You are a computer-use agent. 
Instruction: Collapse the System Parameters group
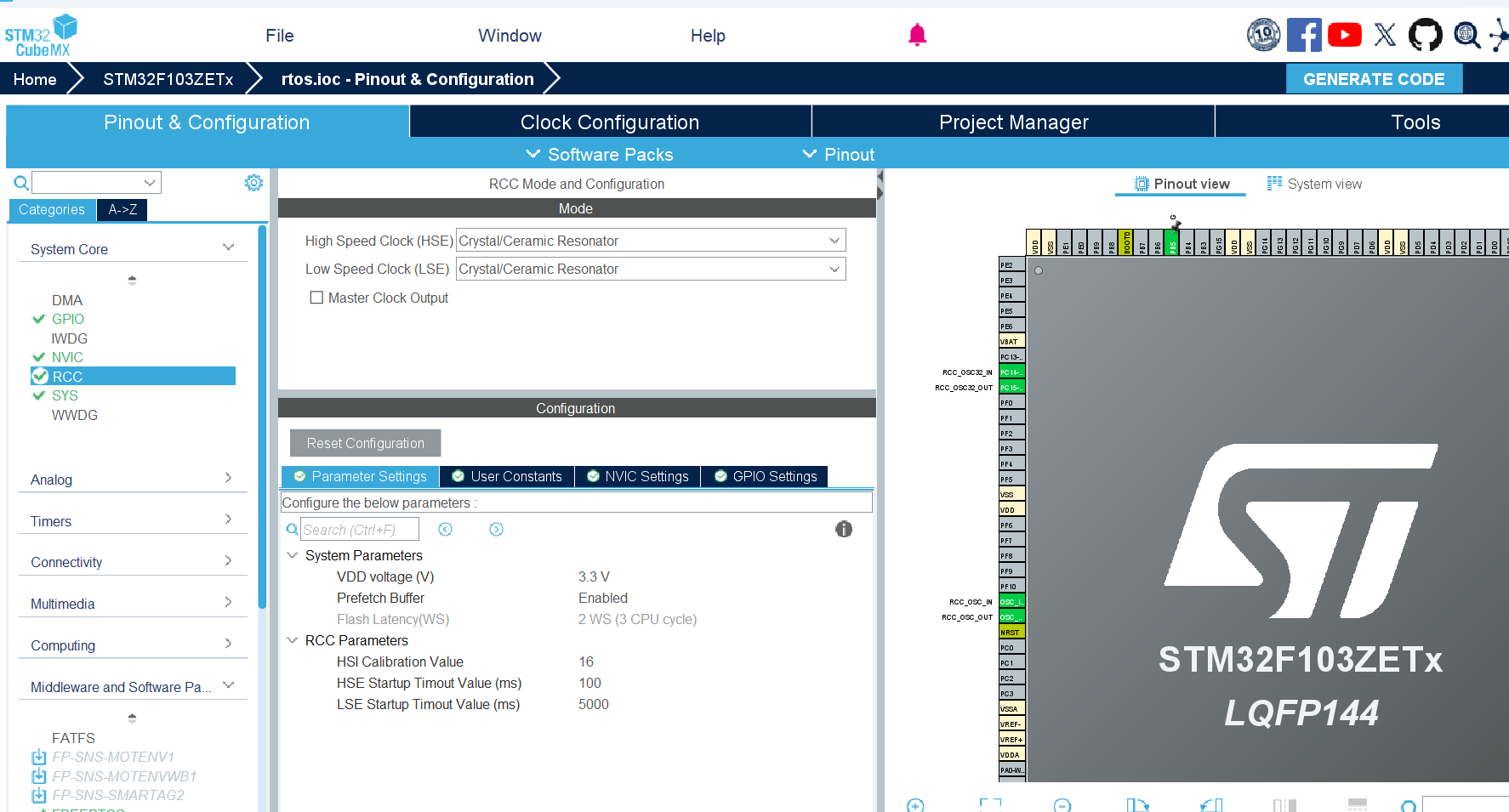click(293, 555)
